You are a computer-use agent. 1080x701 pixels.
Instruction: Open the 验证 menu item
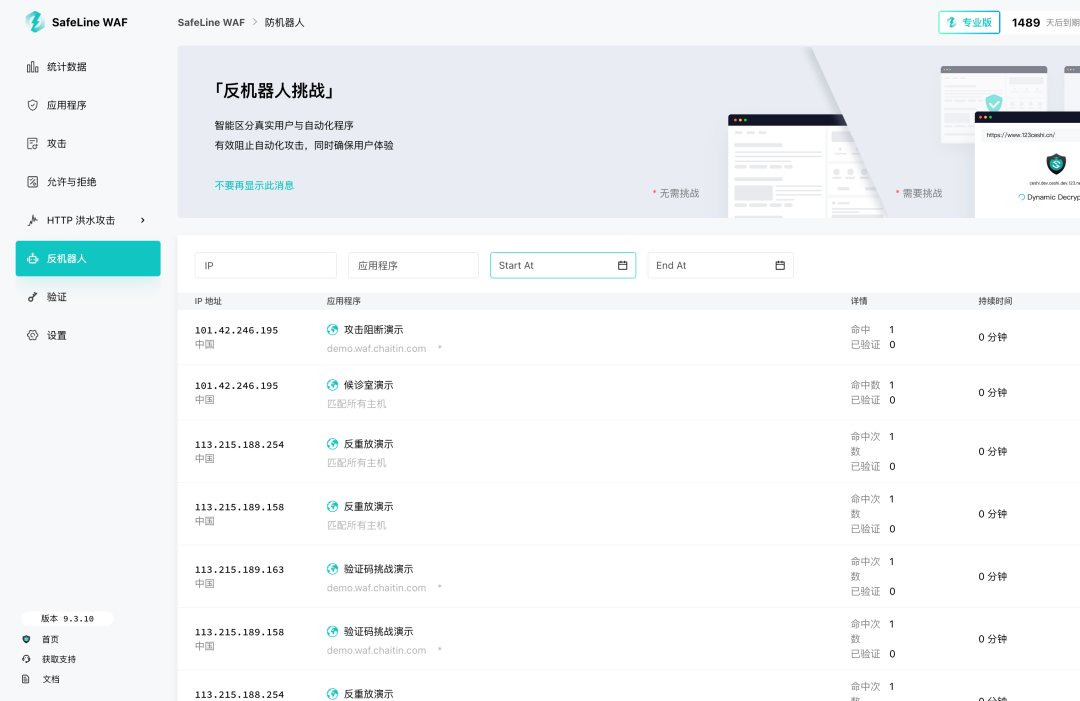pos(88,297)
